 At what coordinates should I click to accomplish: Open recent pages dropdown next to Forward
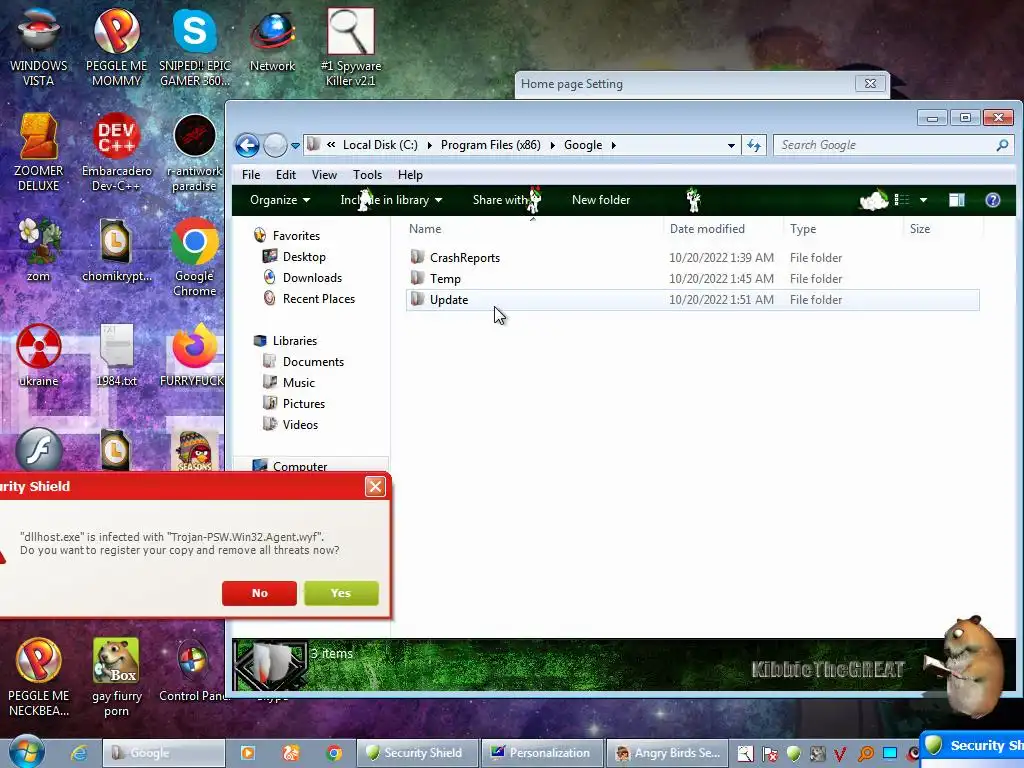tap(295, 146)
